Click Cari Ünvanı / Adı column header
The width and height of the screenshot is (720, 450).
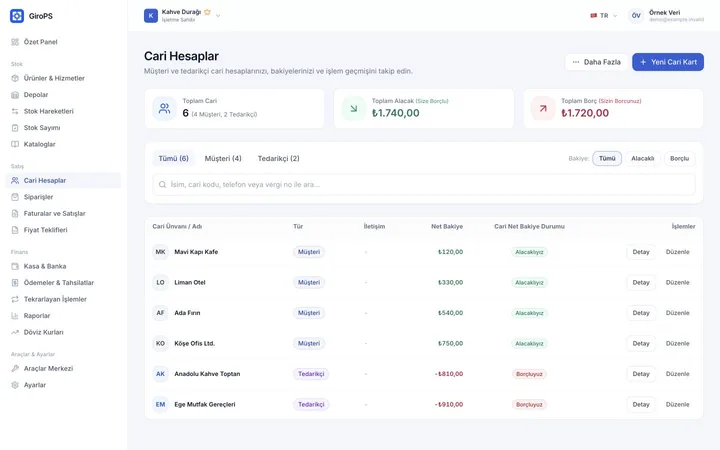(177, 226)
